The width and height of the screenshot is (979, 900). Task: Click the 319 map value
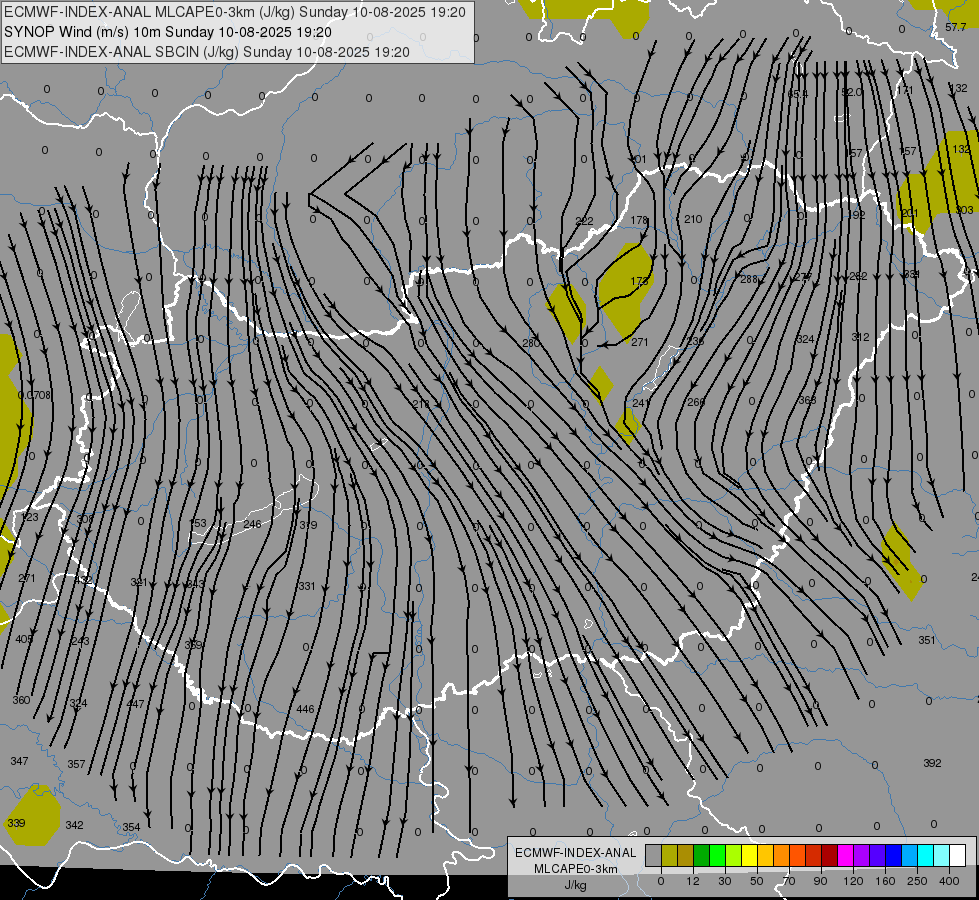click(x=308, y=525)
